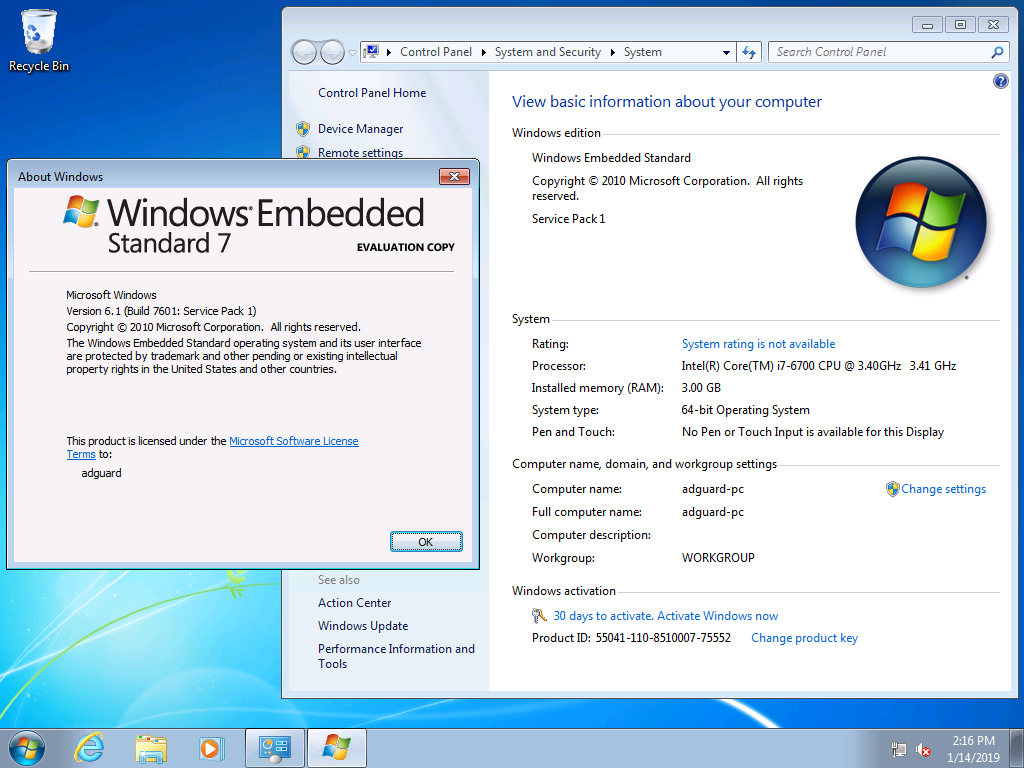Click the shield icon next to Change settings
The width and height of the screenshot is (1024, 768).
coord(892,489)
